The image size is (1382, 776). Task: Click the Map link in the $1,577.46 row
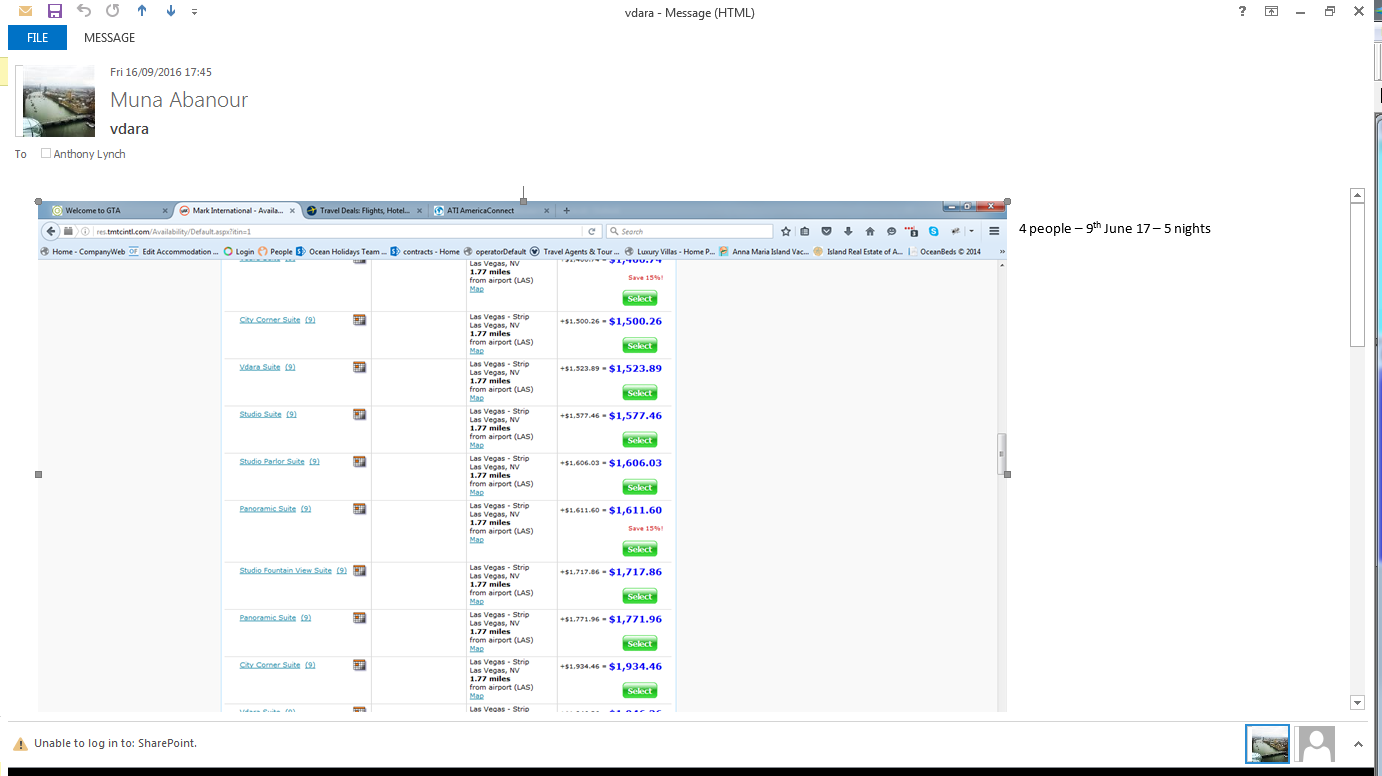476,445
